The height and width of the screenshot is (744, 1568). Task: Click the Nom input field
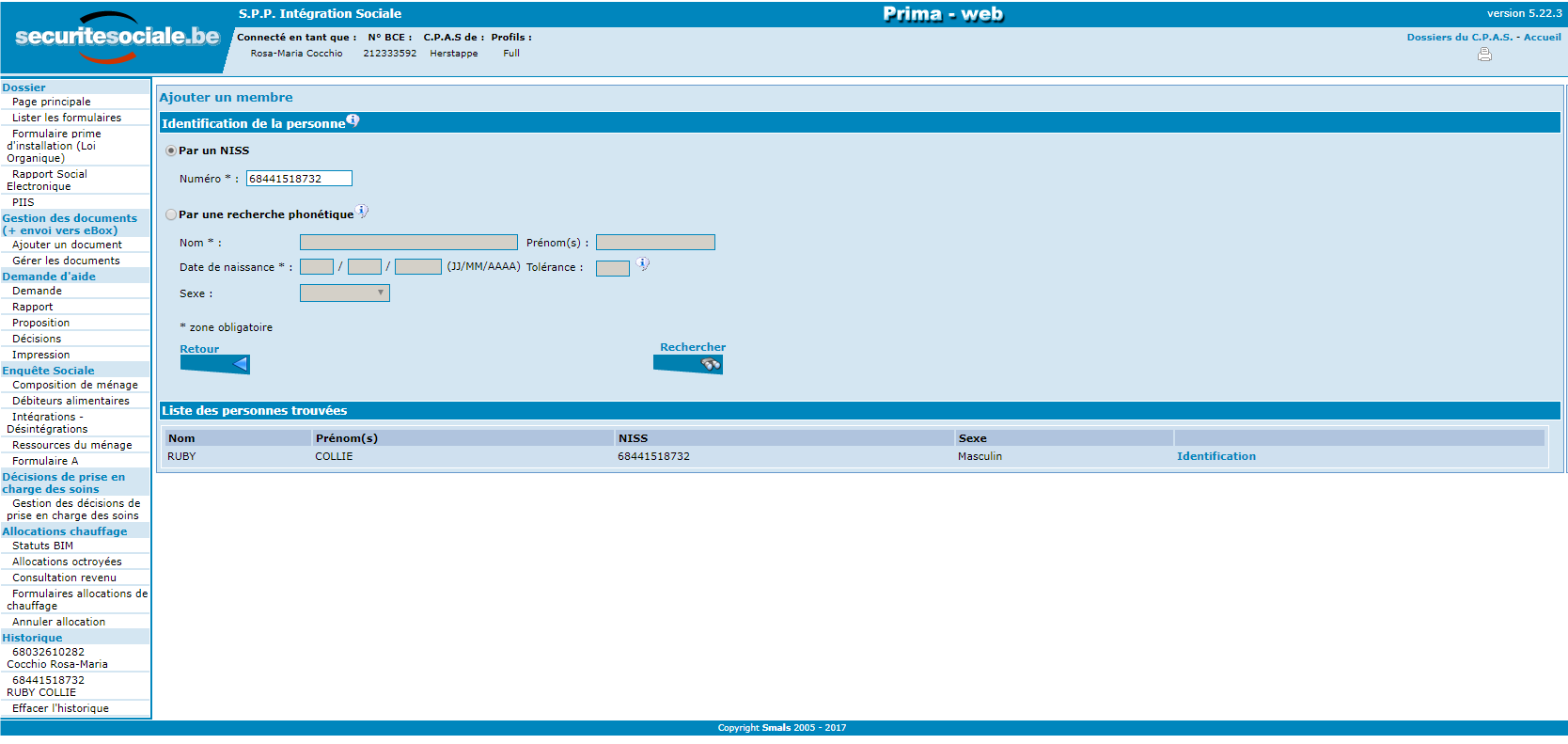(408, 243)
